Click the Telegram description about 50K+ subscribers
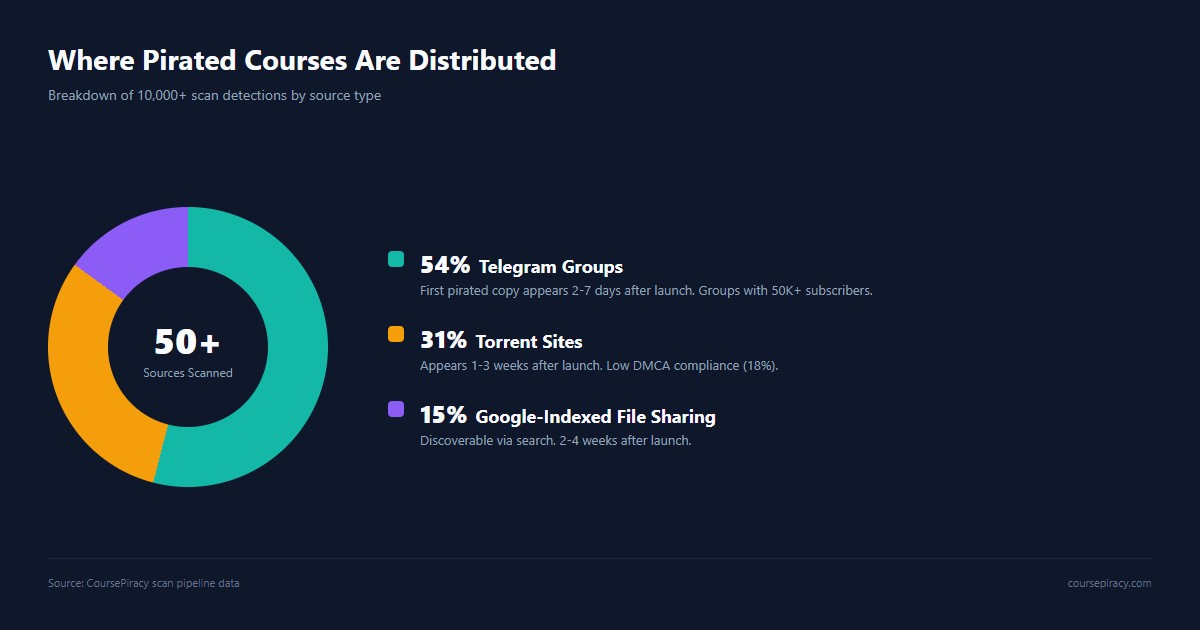The width and height of the screenshot is (1200, 630). [x=646, y=291]
